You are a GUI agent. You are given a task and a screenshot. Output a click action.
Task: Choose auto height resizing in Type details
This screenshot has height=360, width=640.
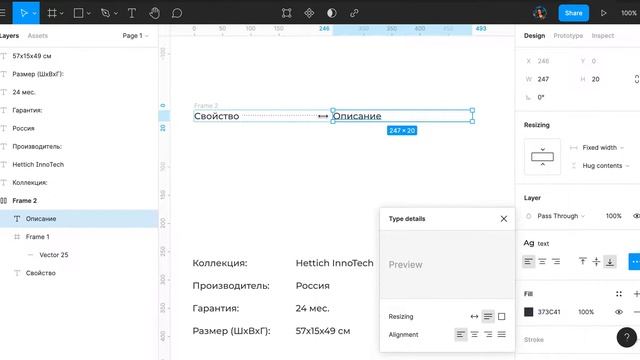(x=488, y=316)
